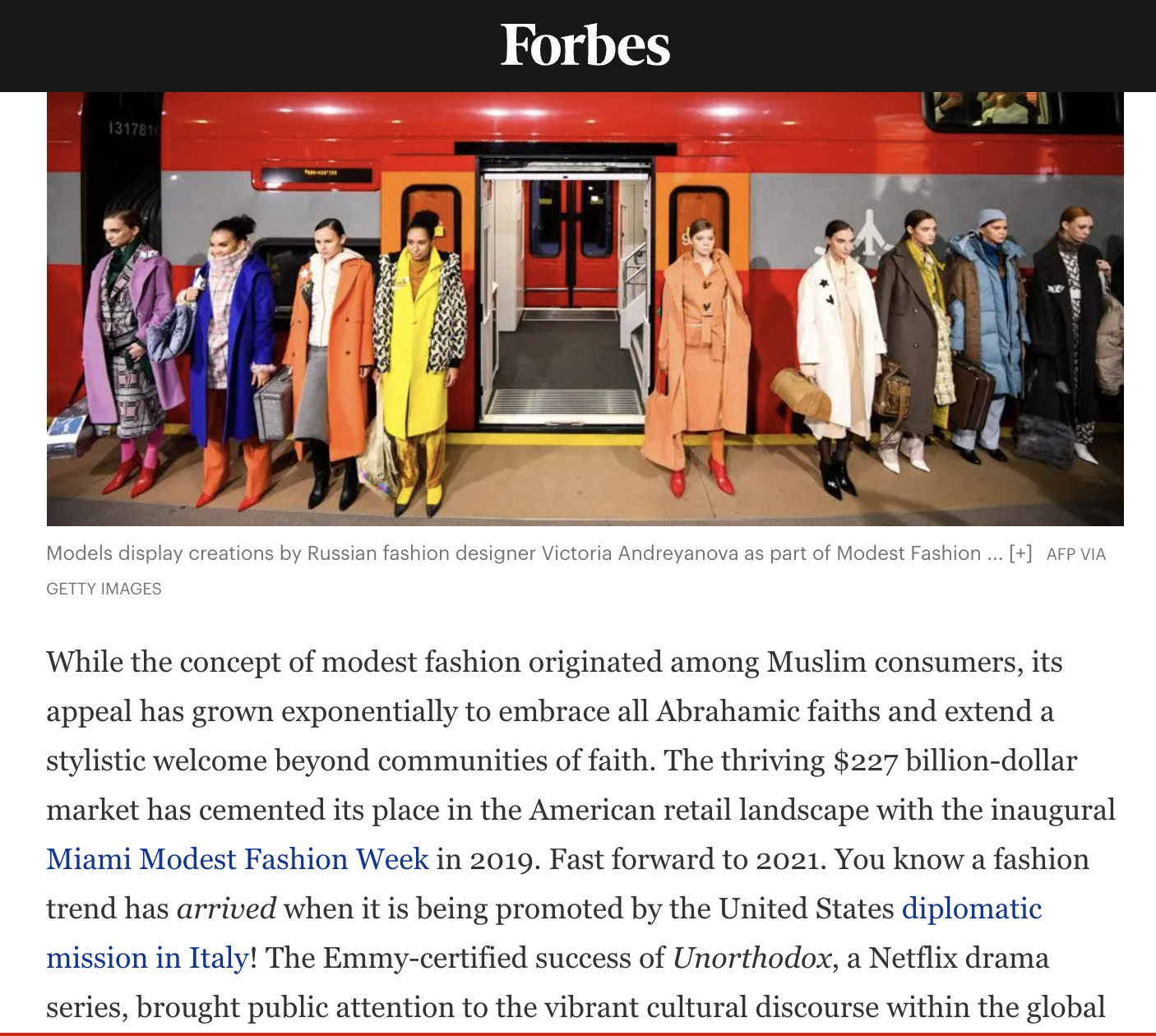1156x1036 pixels.
Task: Click the word 'diplomatic' link text
Action: pos(972,909)
